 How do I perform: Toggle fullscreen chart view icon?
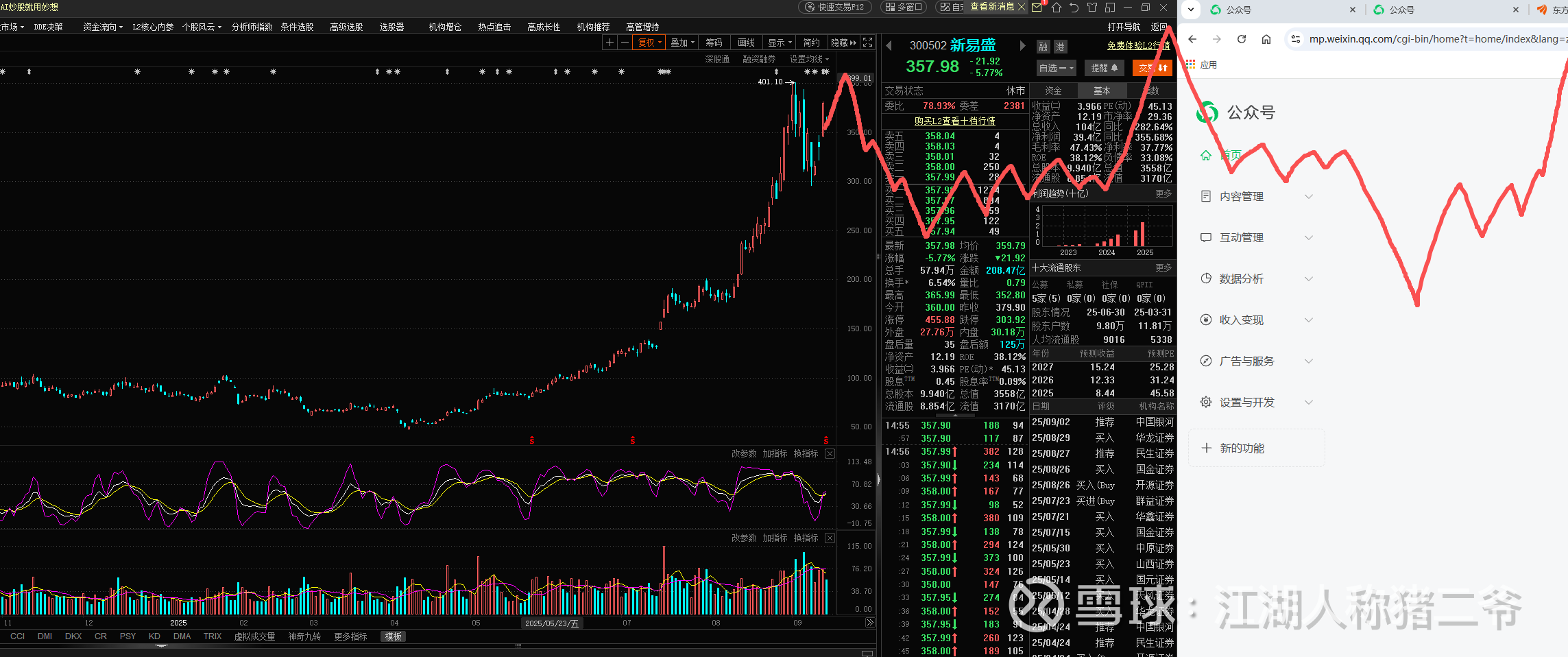click(x=868, y=43)
